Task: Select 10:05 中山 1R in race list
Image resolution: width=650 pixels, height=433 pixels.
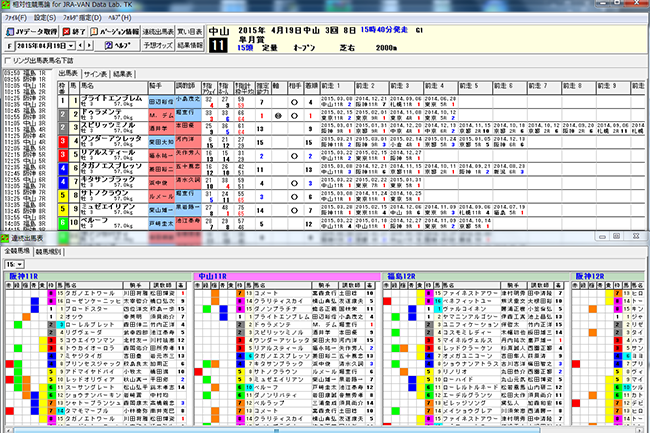Action: (25, 86)
